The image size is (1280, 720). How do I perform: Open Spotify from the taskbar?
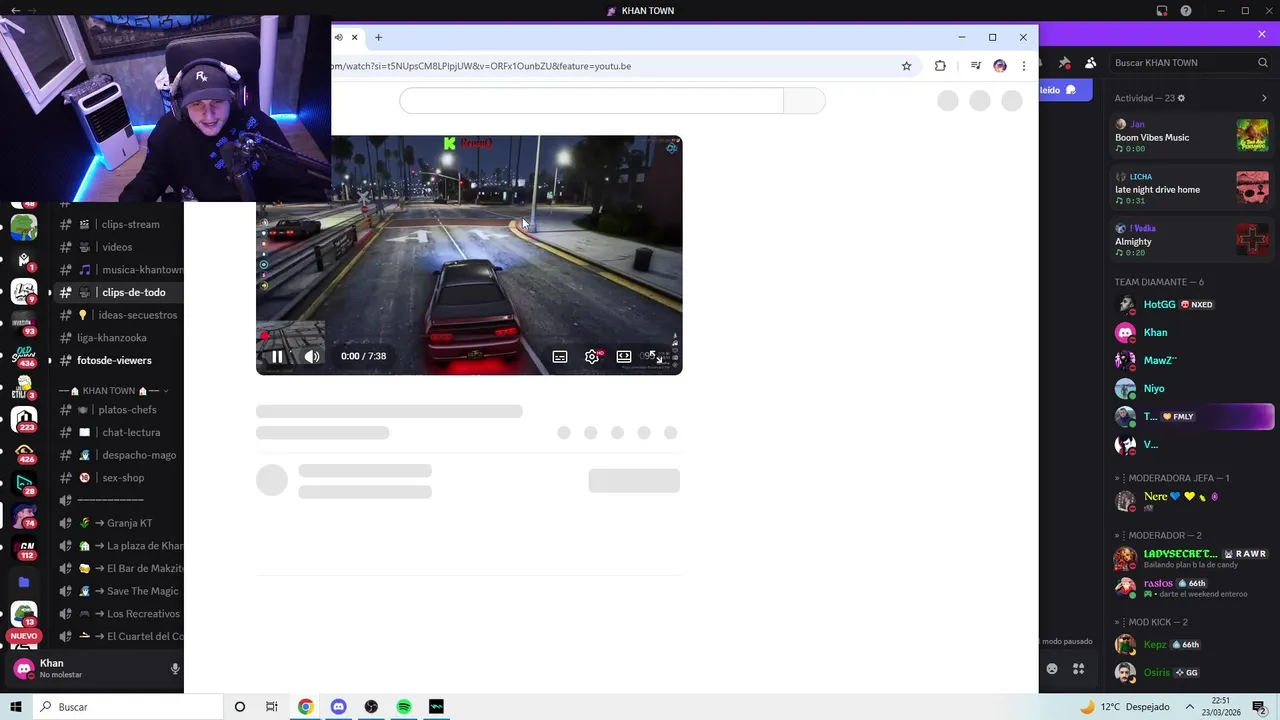pyautogui.click(x=404, y=707)
